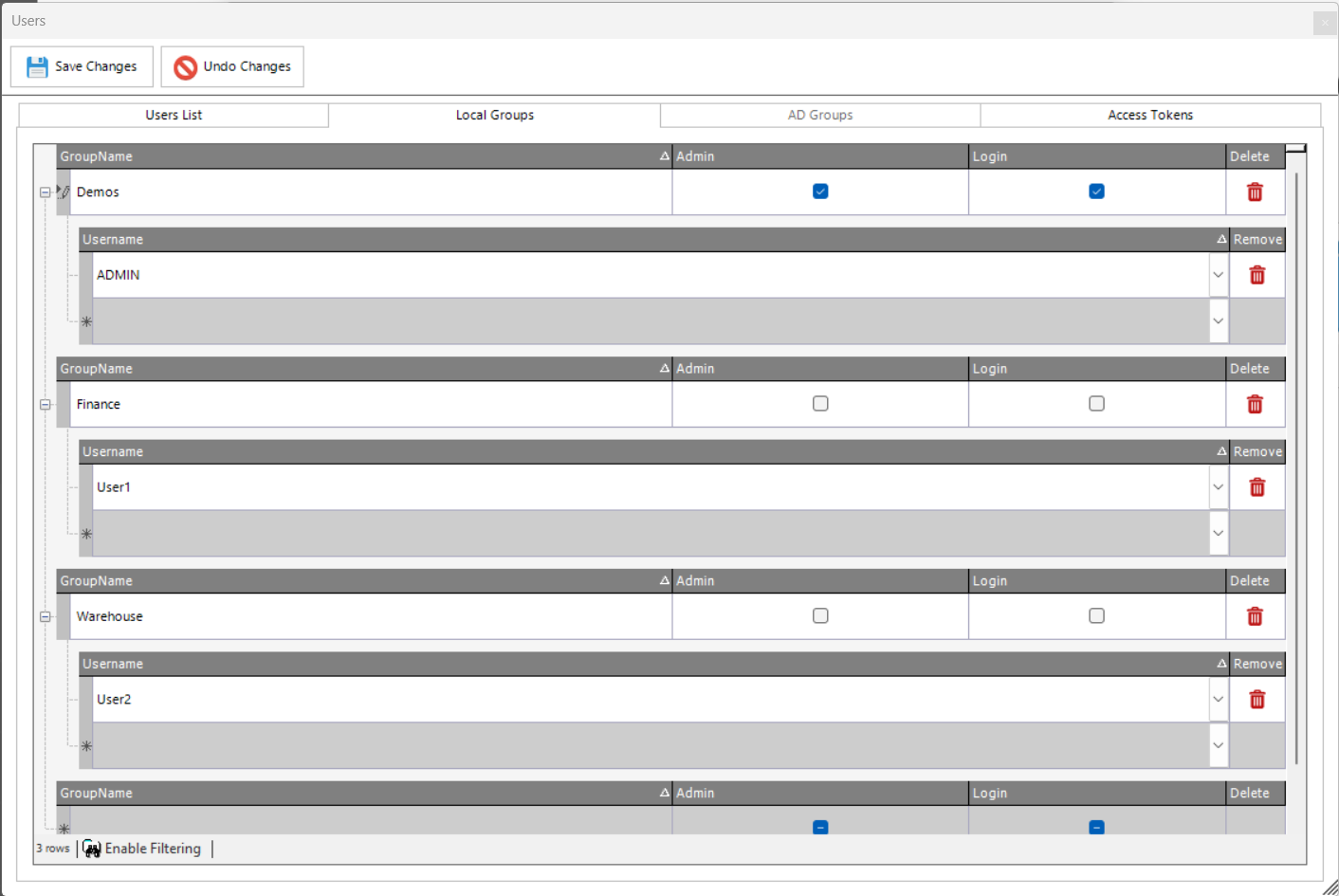1339x896 pixels.
Task: Delete the Finance group with trash icon
Action: 1255,405
